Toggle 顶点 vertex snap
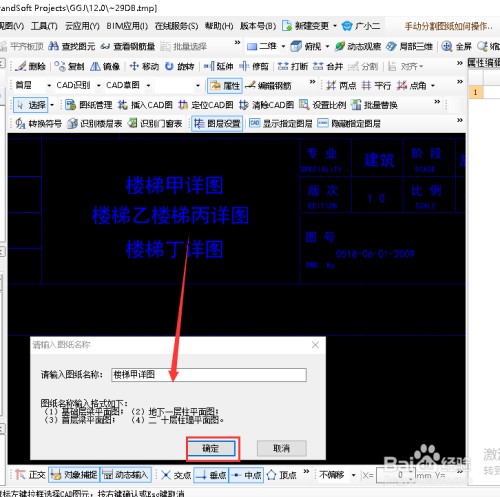The height and width of the screenshot is (497, 500). (x=281, y=475)
